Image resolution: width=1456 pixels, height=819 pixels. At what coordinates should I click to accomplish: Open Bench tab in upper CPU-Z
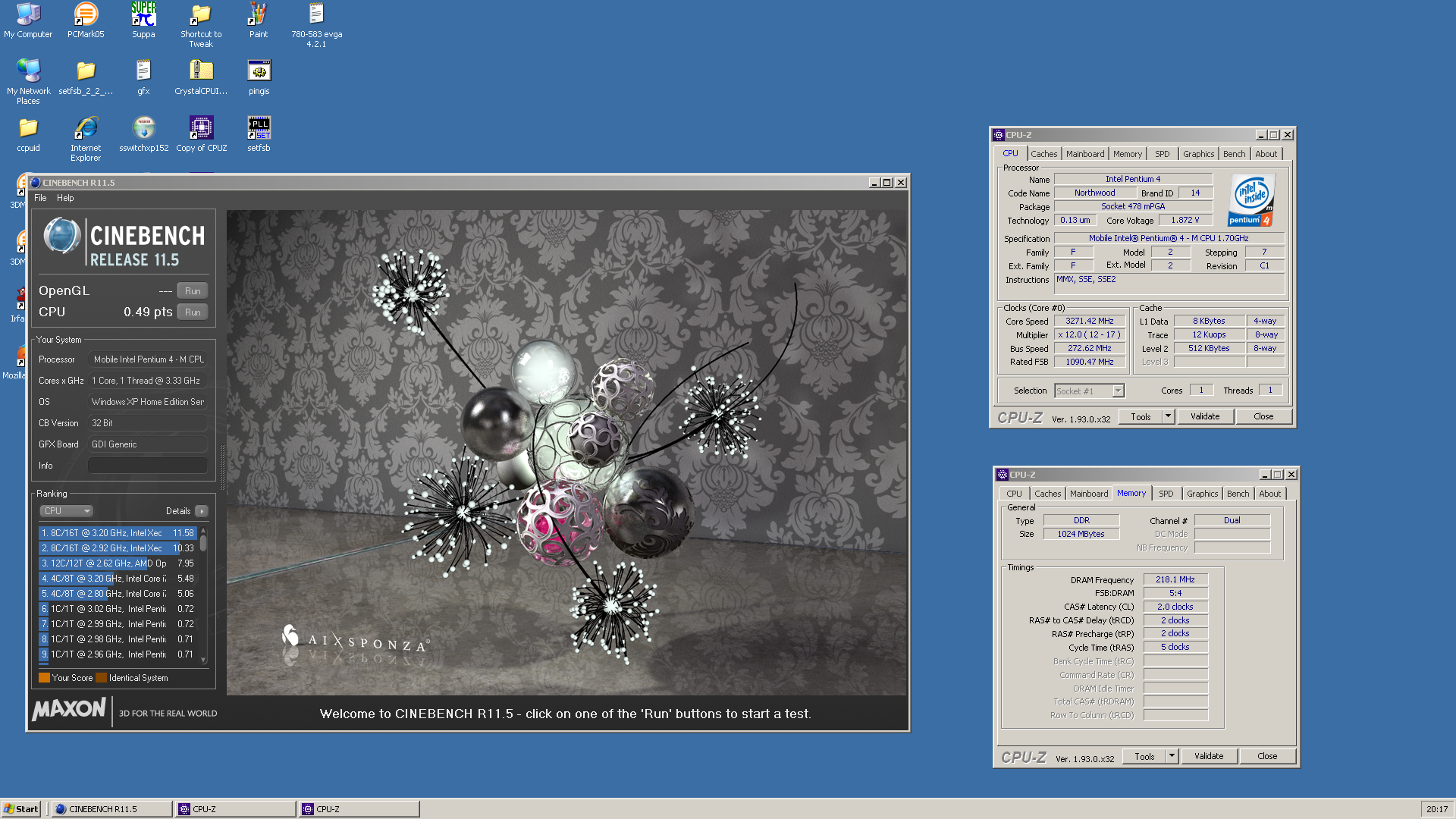point(1234,154)
